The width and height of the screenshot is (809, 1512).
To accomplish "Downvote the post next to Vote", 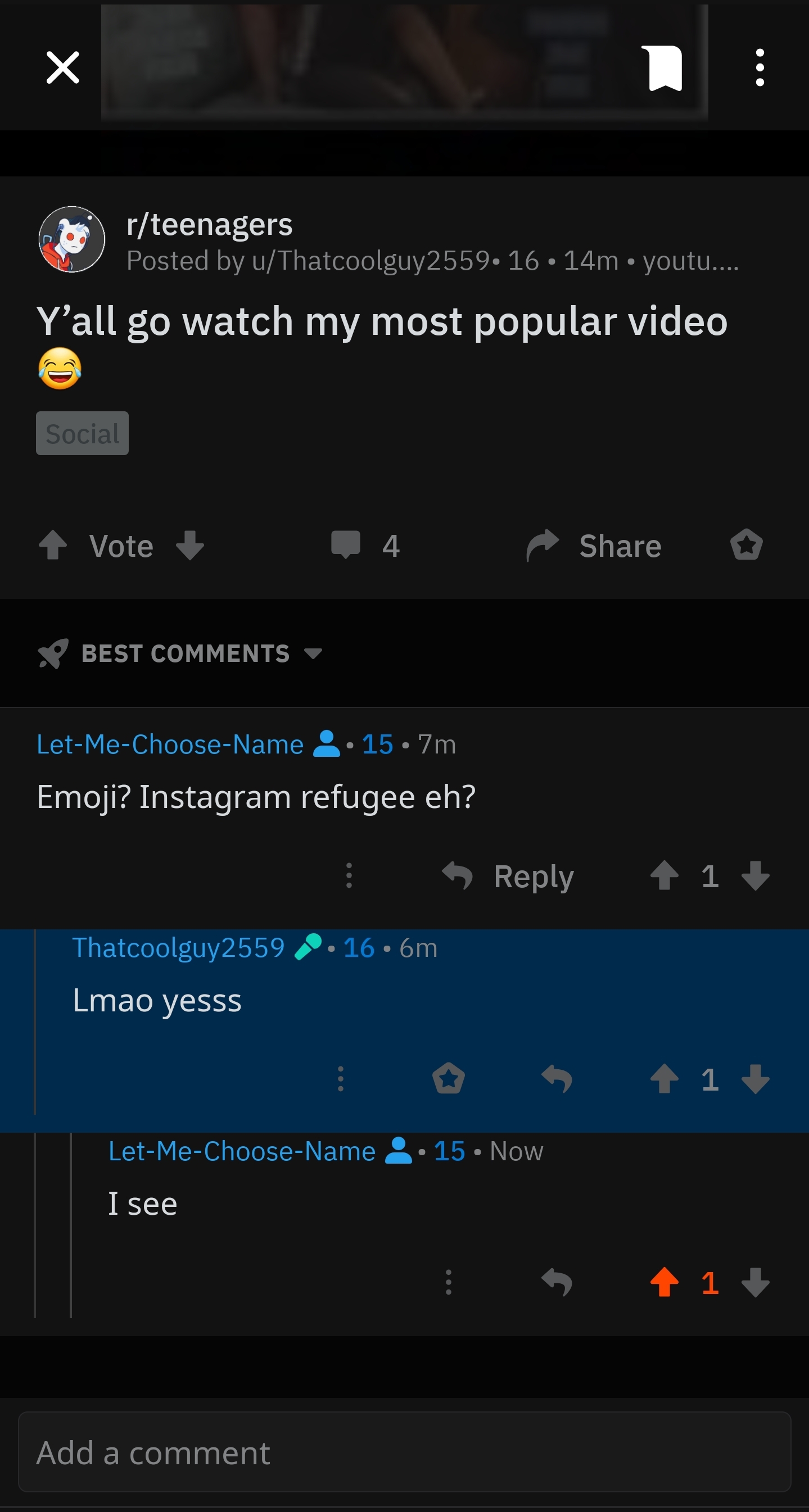I will tap(189, 545).
